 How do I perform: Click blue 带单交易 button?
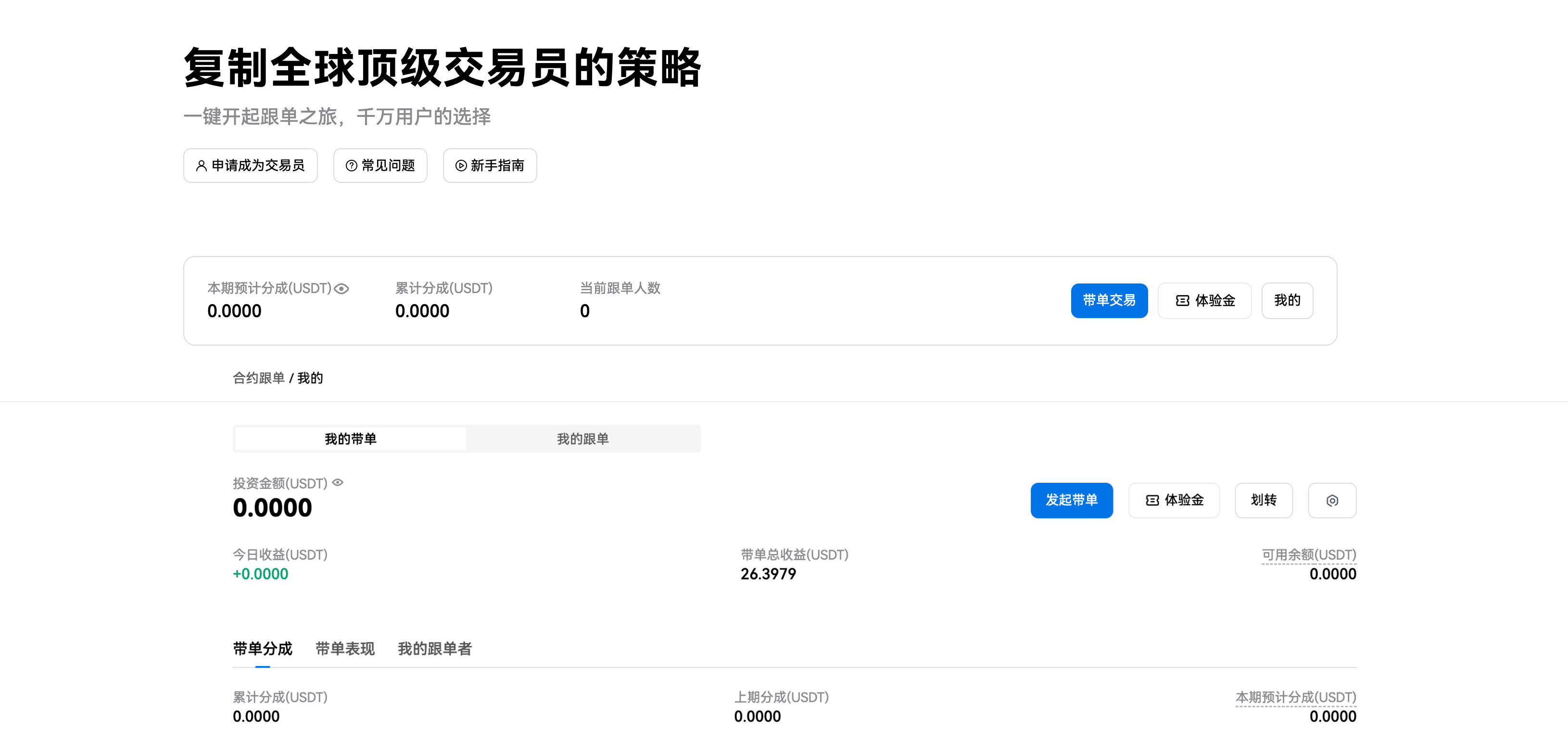pos(1109,300)
